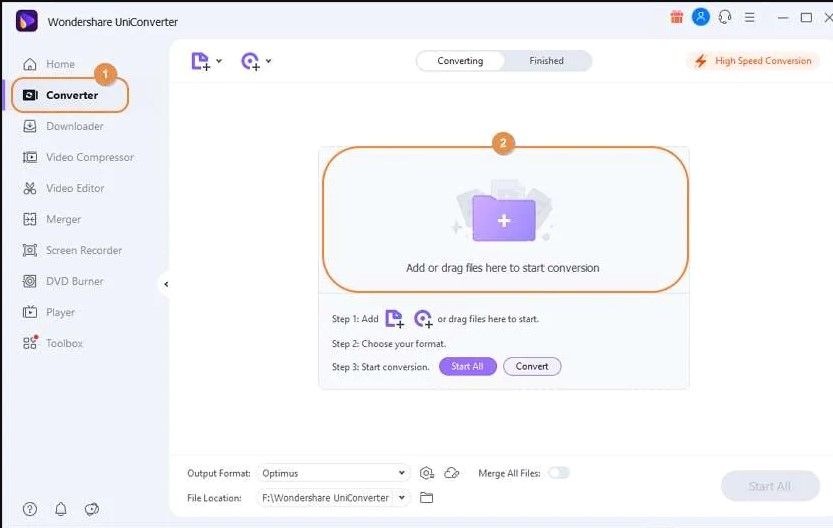
Task: Click the Toolbox grid icon
Action: tap(30, 343)
